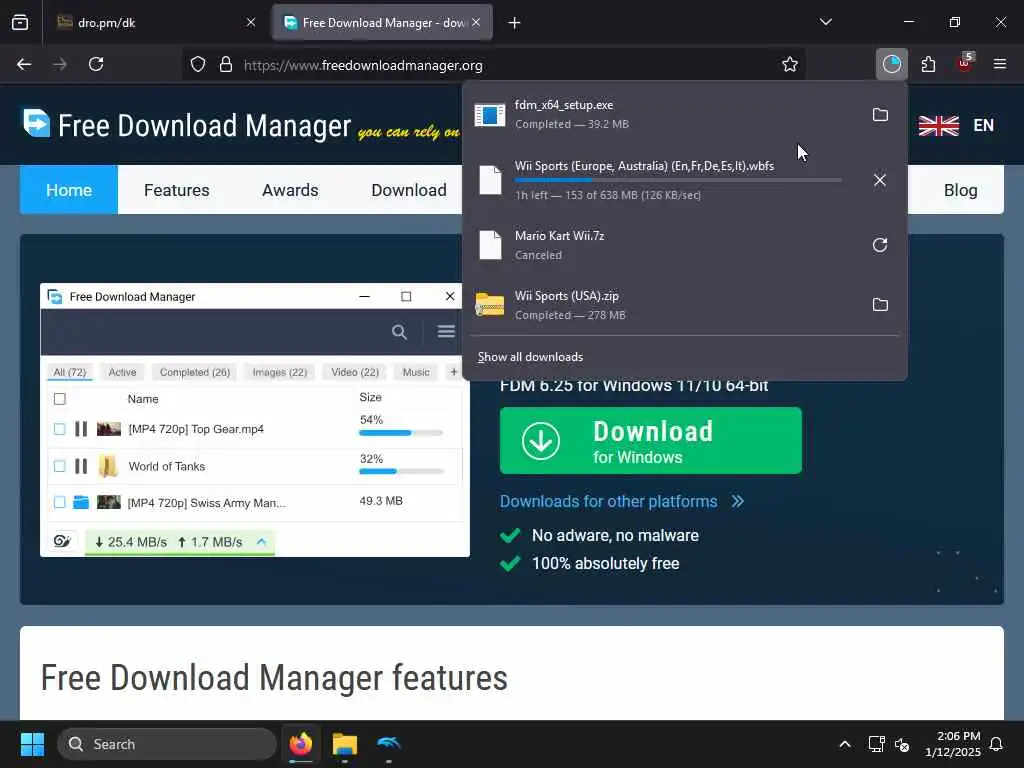Click the UK flag language icon

tap(938, 125)
